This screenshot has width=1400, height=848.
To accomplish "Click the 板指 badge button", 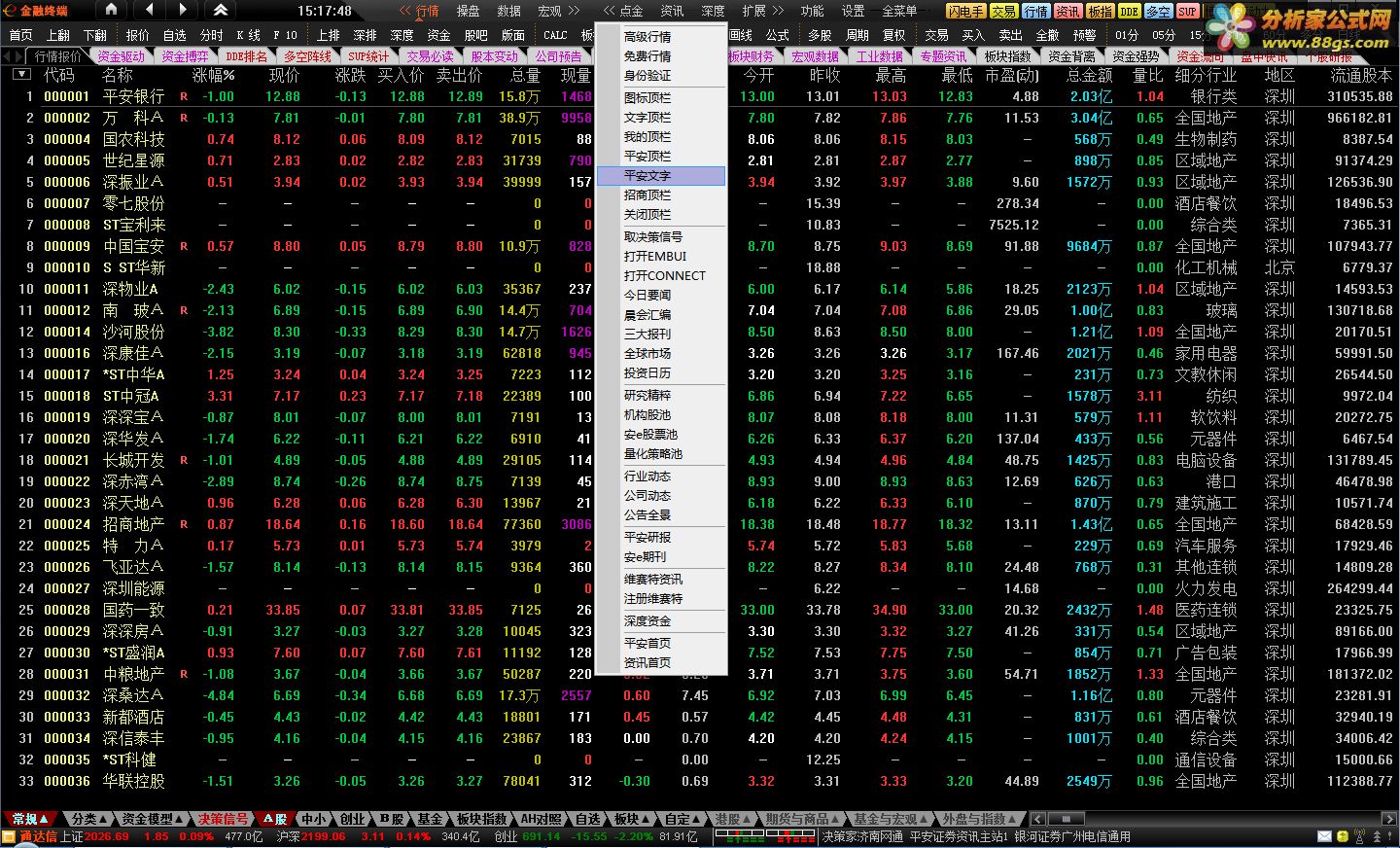I will 1100,11.
